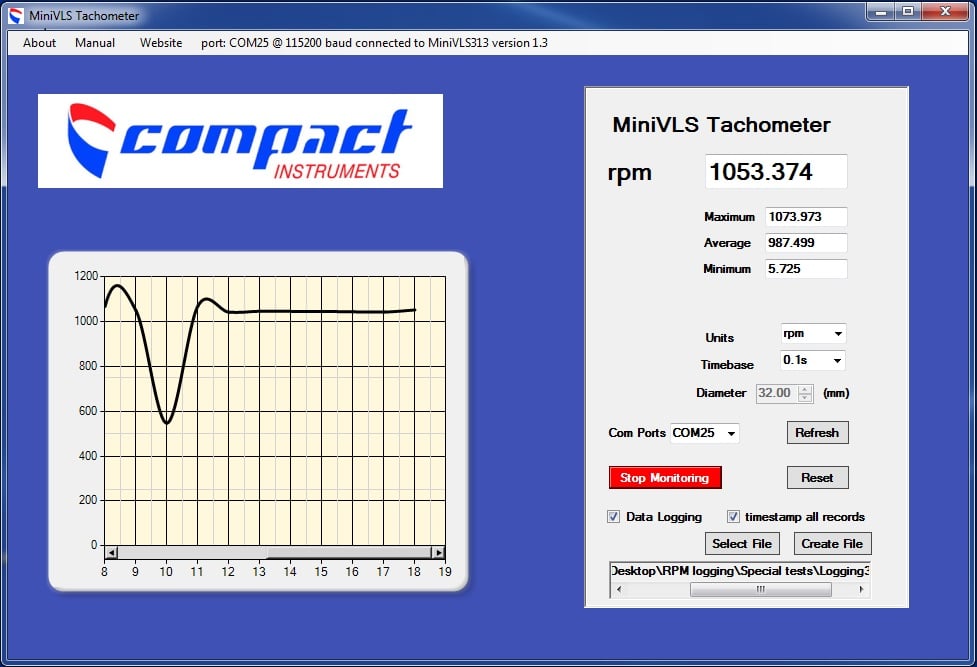Click the MiniVLS Tachometer title bar icon
977x667 pixels.
pos(16,15)
